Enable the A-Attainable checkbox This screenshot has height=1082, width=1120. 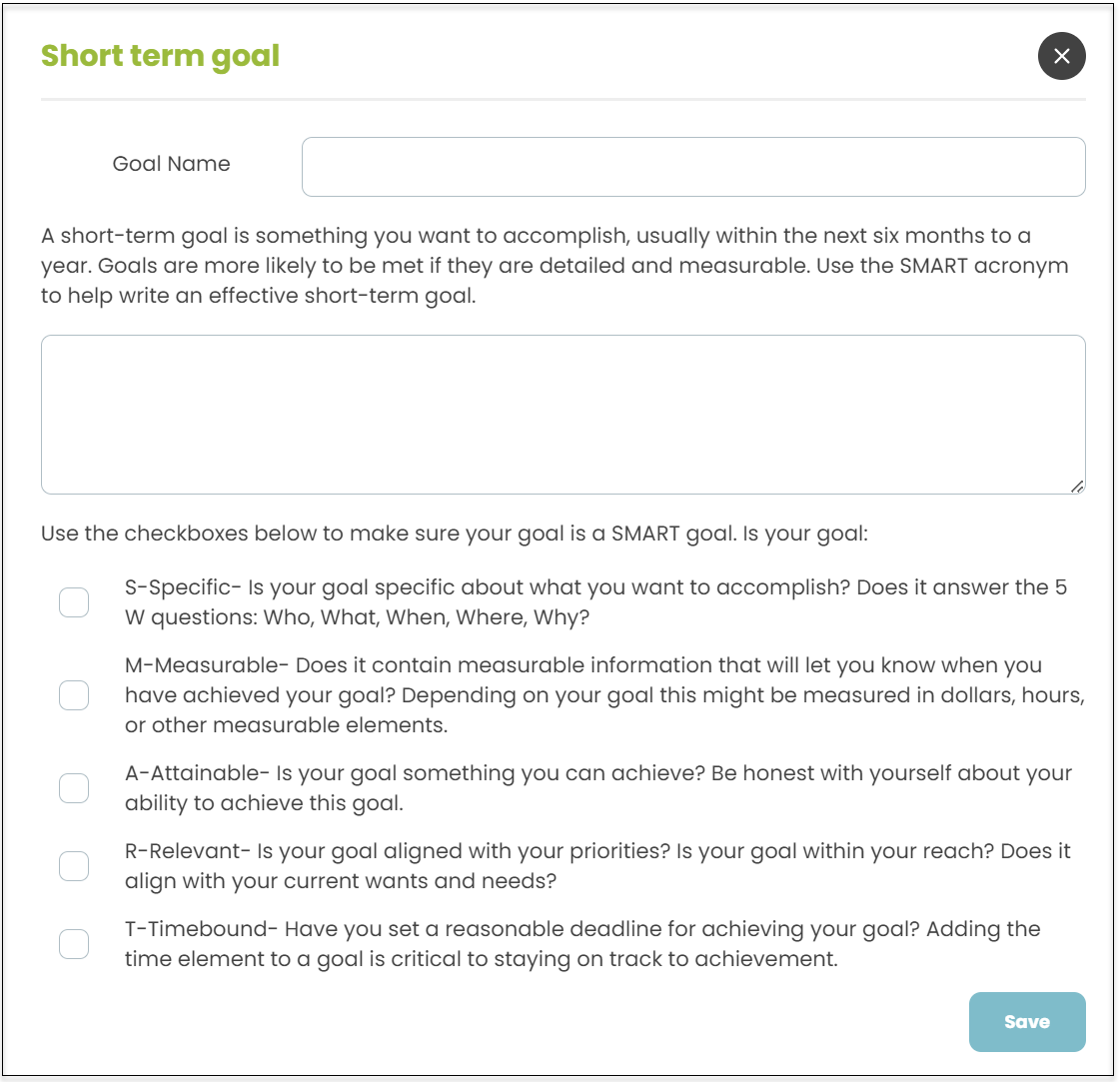click(74, 787)
